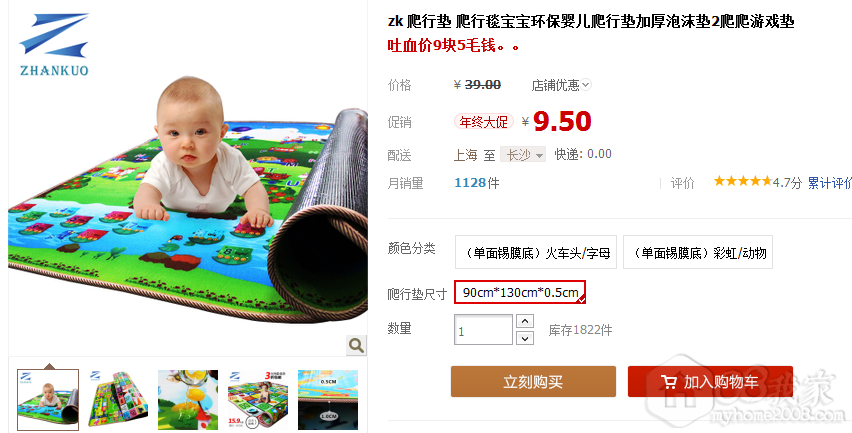Expand the 店铺优惠 dropdown

pyautogui.click(x=561, y=85)
